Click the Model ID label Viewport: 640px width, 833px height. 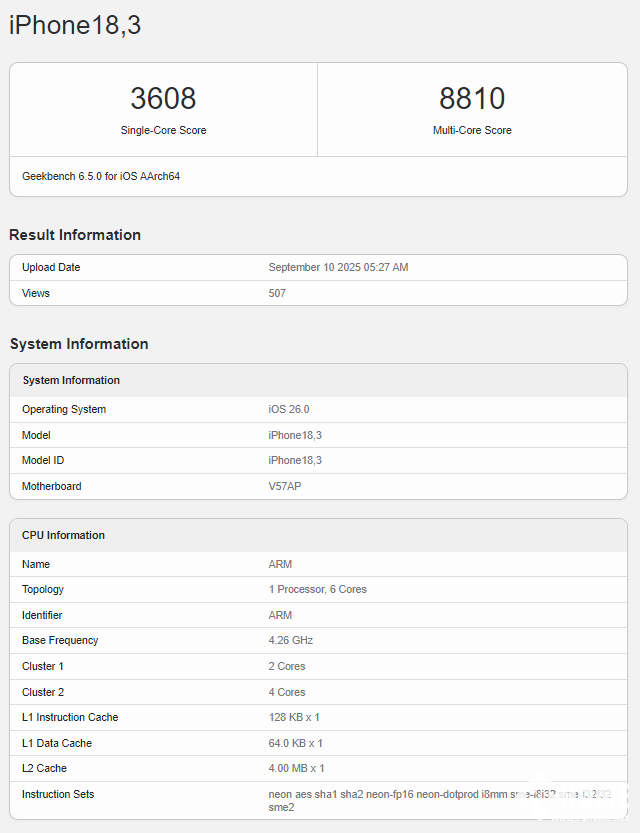[43, 461]
